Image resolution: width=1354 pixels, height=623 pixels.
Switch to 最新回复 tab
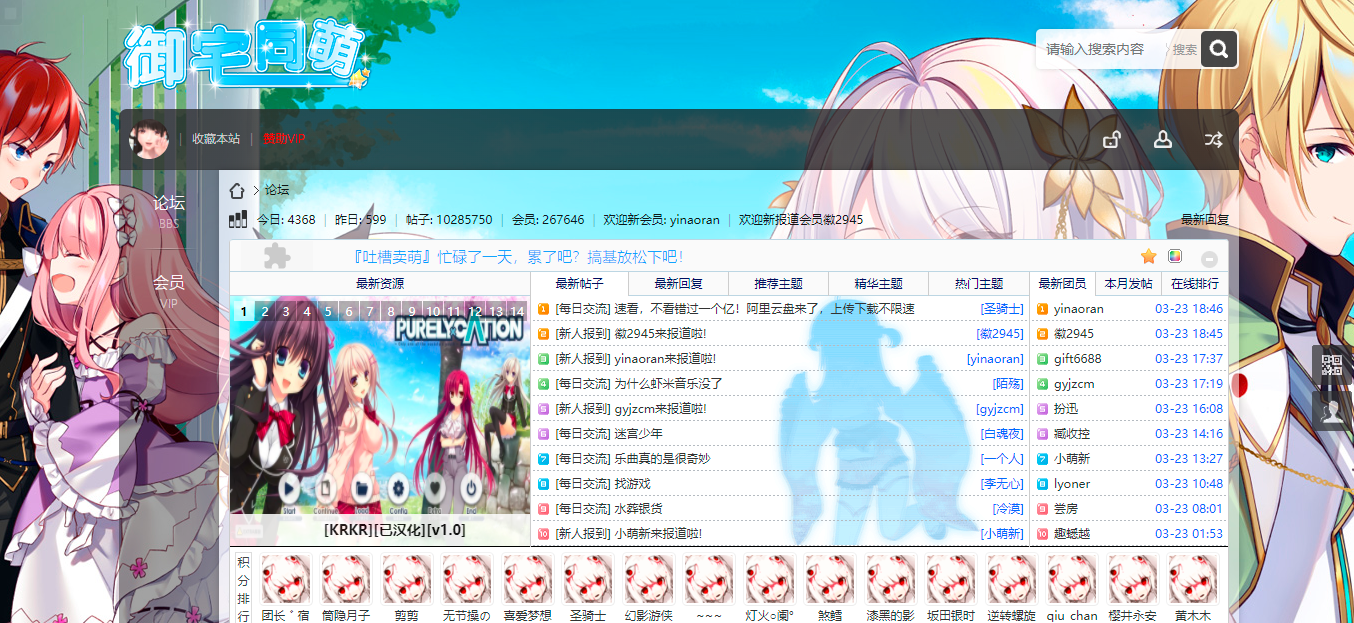tap(679, 284)
